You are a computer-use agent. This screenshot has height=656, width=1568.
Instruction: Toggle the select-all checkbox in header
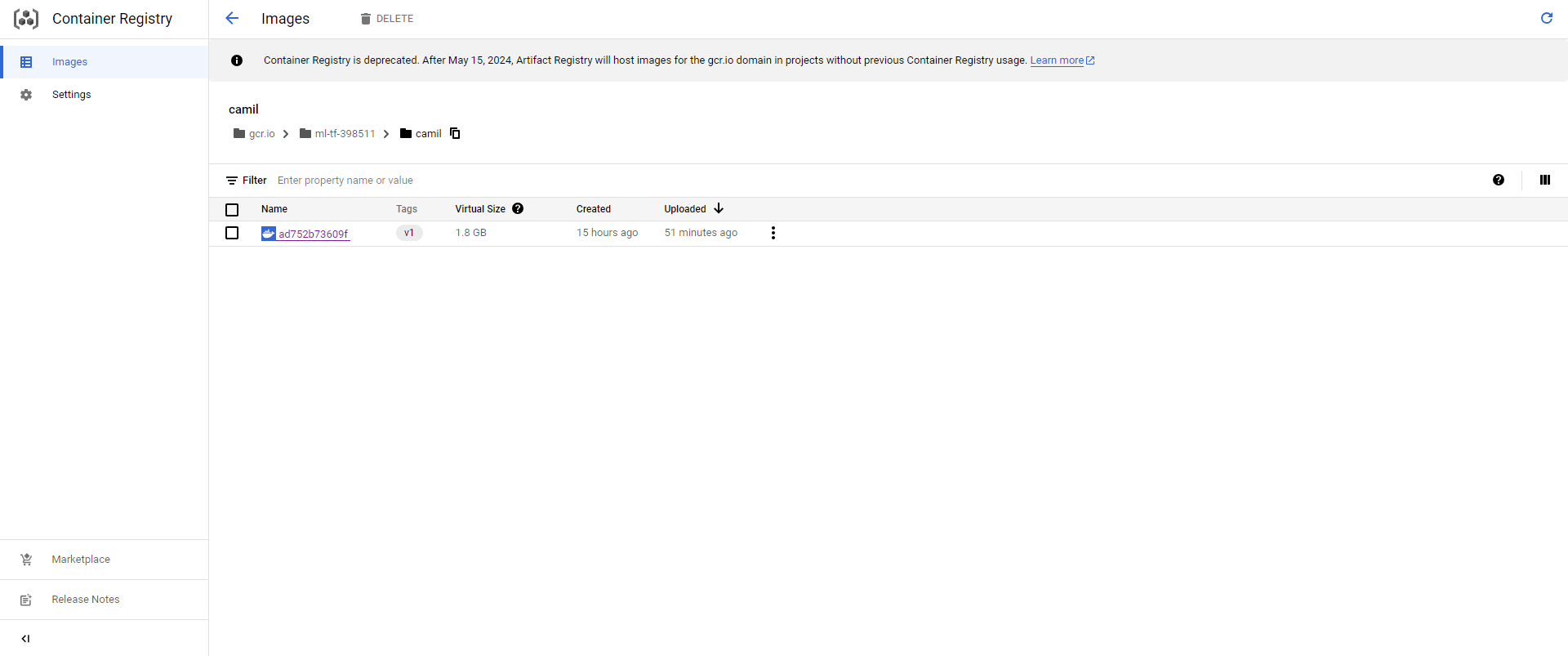[x=232, y=210]
